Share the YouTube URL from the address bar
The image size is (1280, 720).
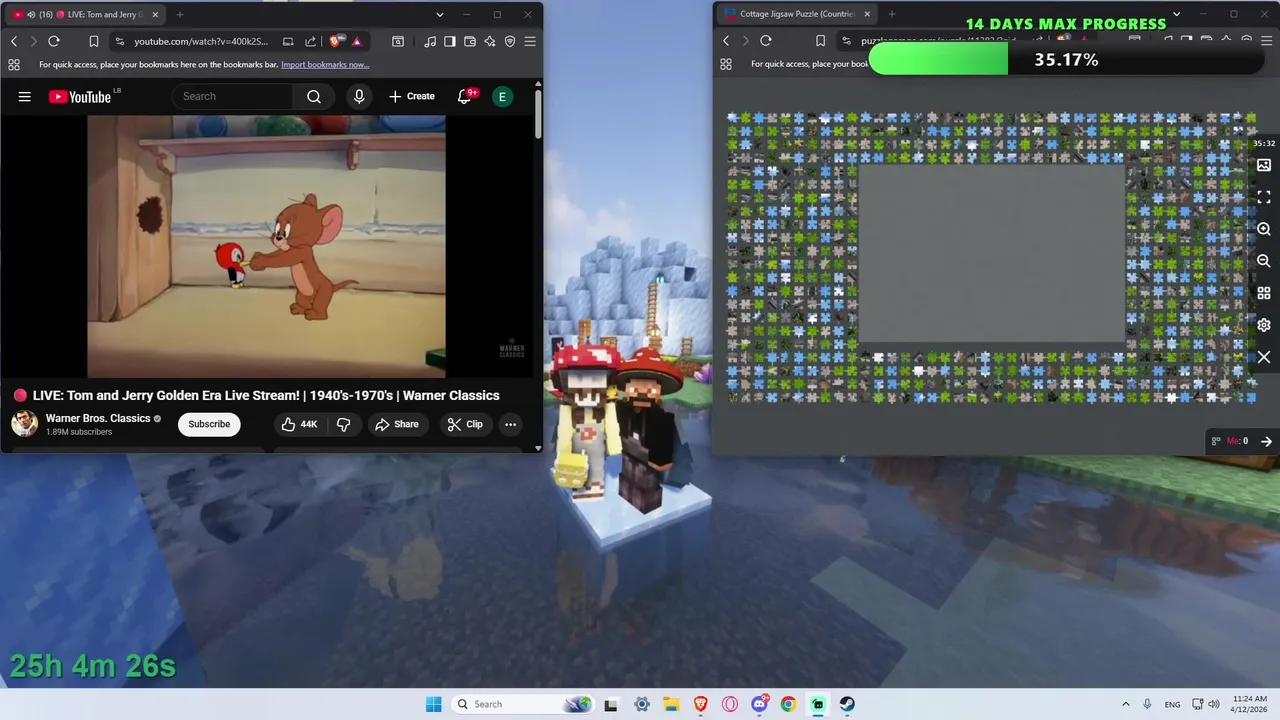pos(310,41)
